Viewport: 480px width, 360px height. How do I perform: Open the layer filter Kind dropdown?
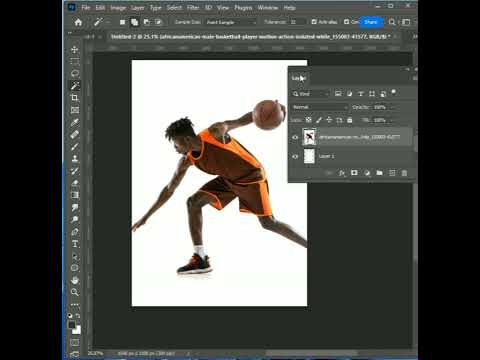coord(311,94)
